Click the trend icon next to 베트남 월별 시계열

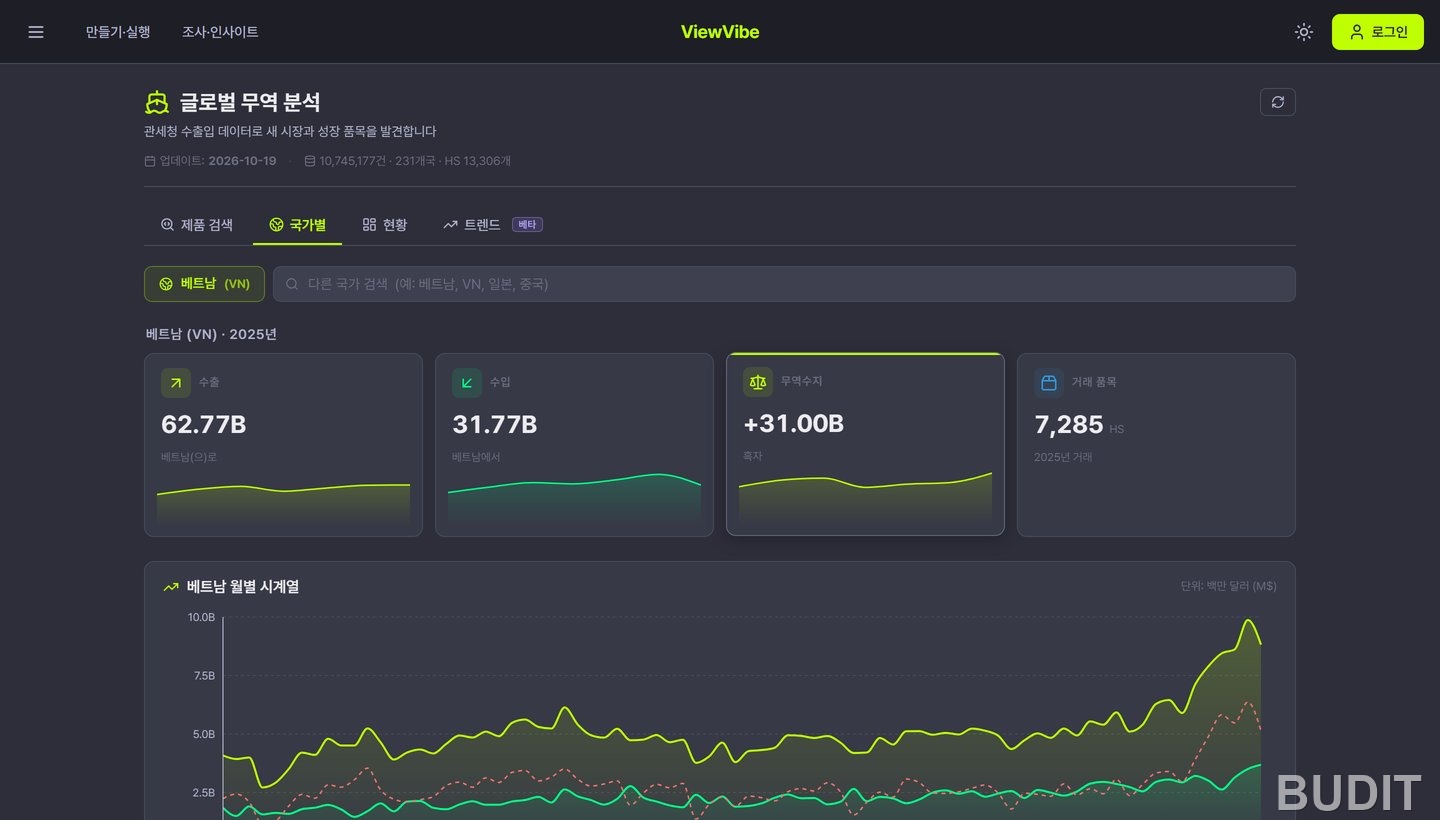coord(171,587)
